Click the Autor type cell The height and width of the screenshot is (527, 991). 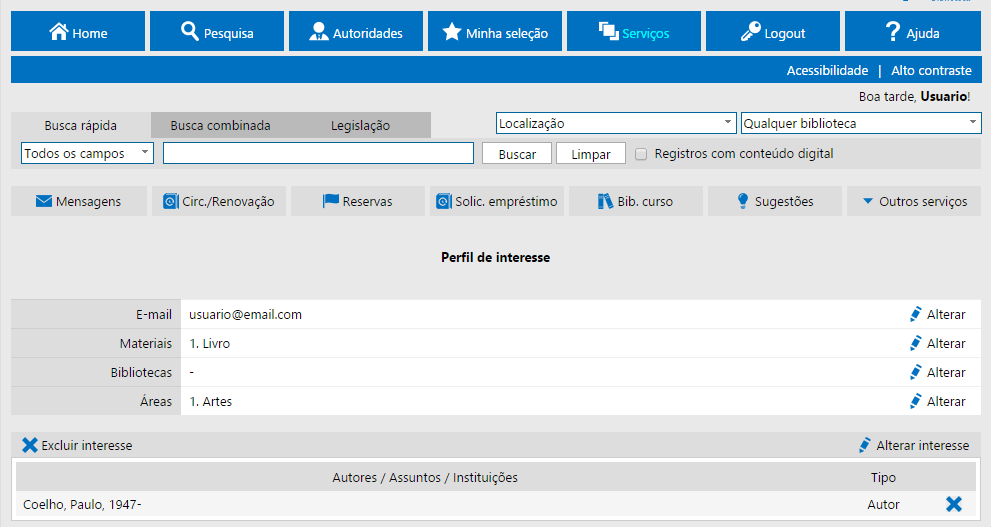pyautogui.click(x=883, y=504)
